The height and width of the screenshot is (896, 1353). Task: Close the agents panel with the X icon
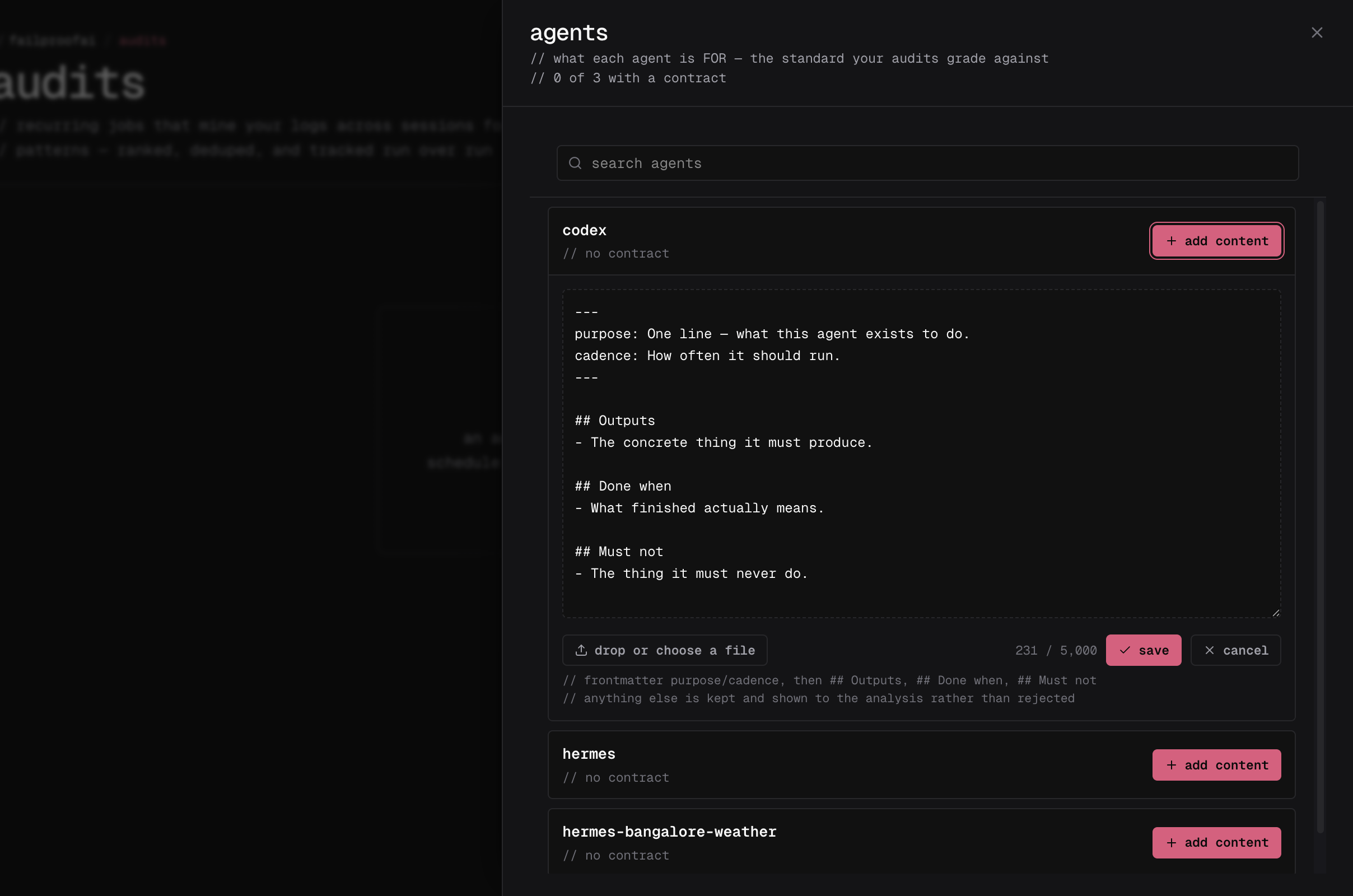[x=1317, y=32]
